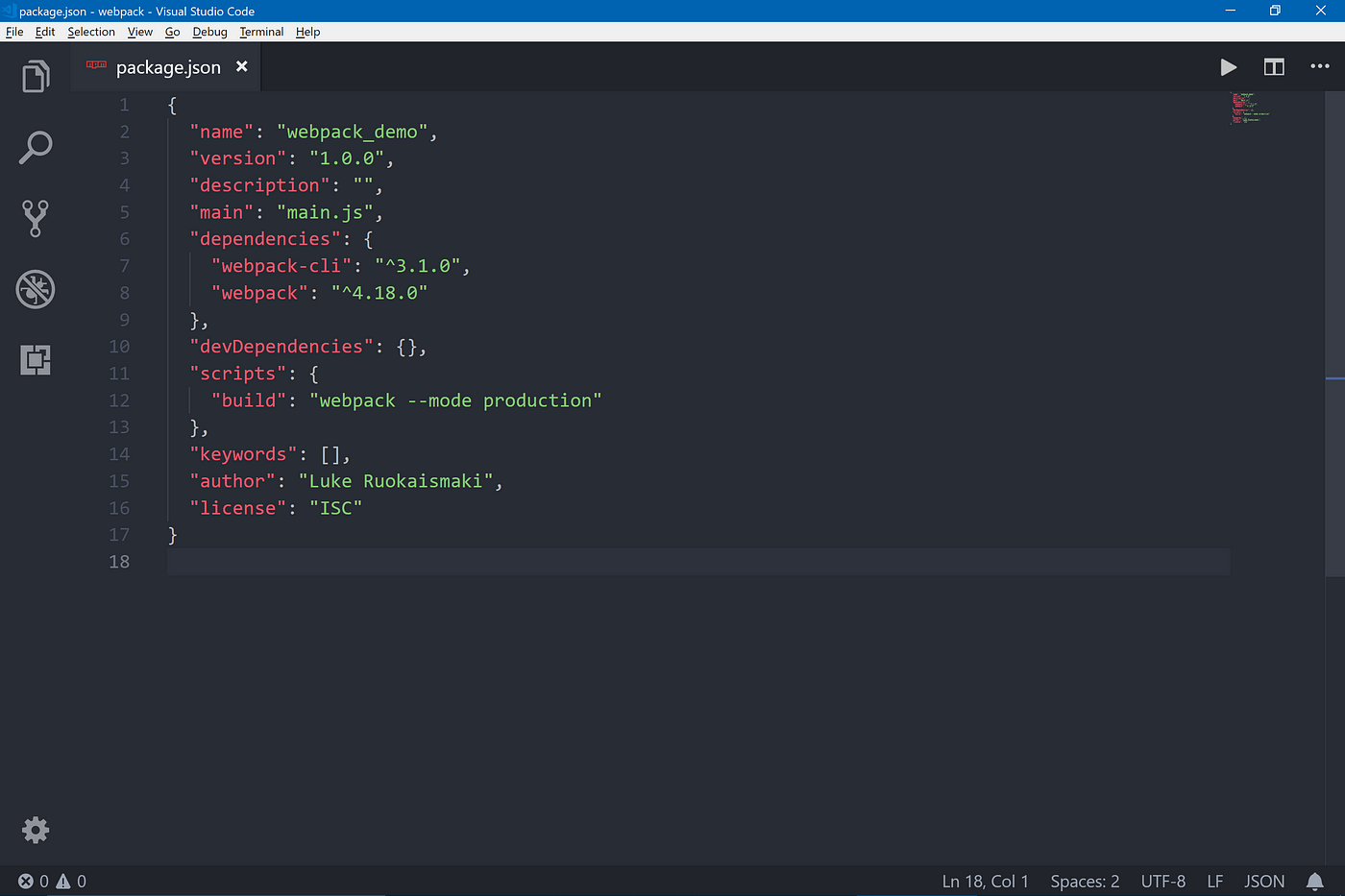
Task: Click the "webpack_demo" name value
Action: [x=352, y=132]
